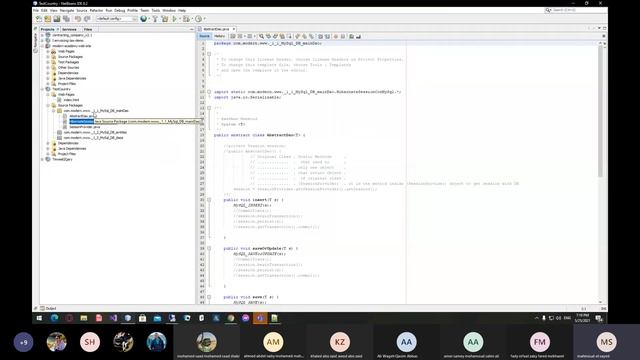Viewport: 640px width, 360px height.
Task: Expand the Test Packages node
Action: (48, 62)
